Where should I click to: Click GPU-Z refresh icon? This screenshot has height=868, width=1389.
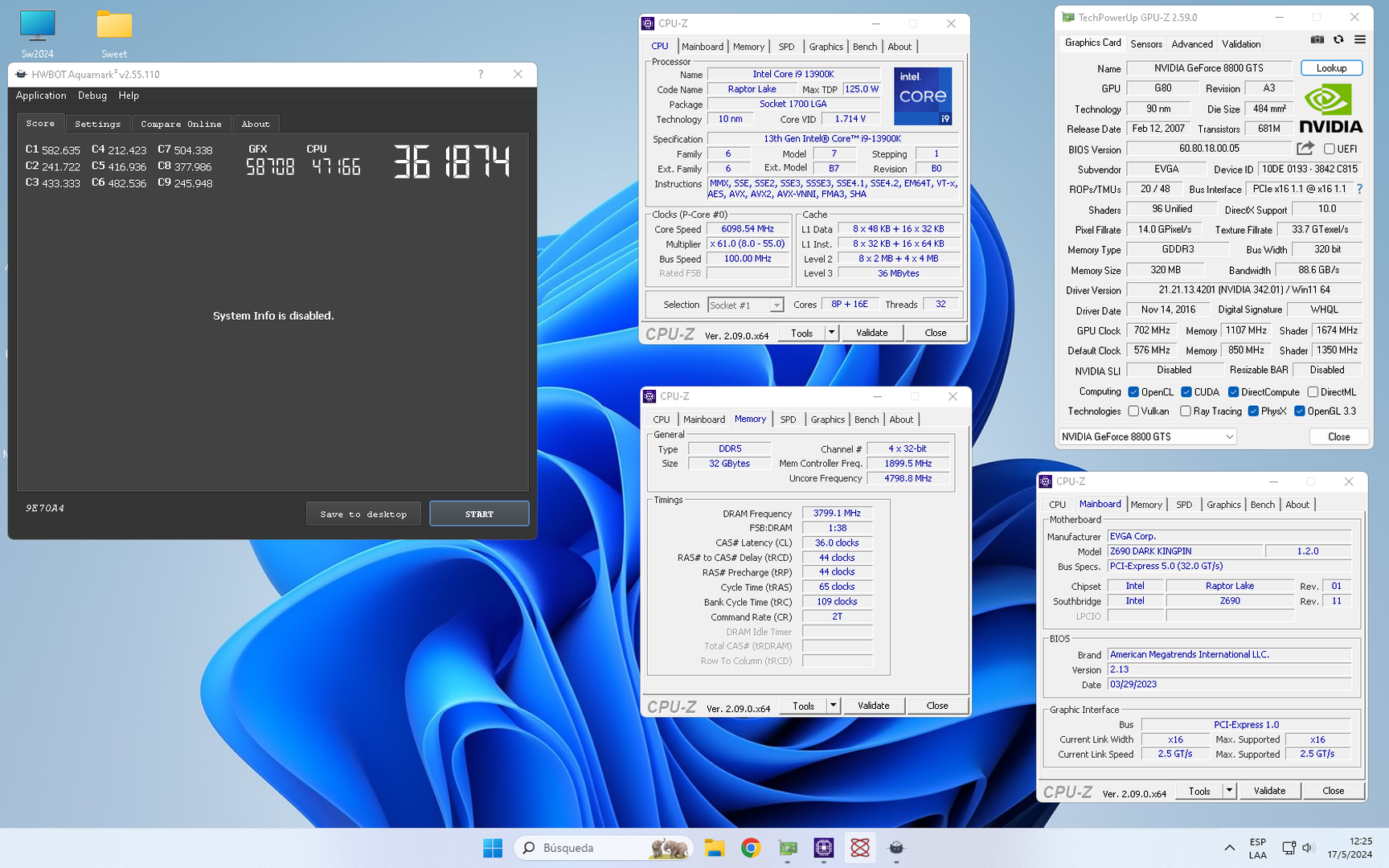coord(1338,39)
